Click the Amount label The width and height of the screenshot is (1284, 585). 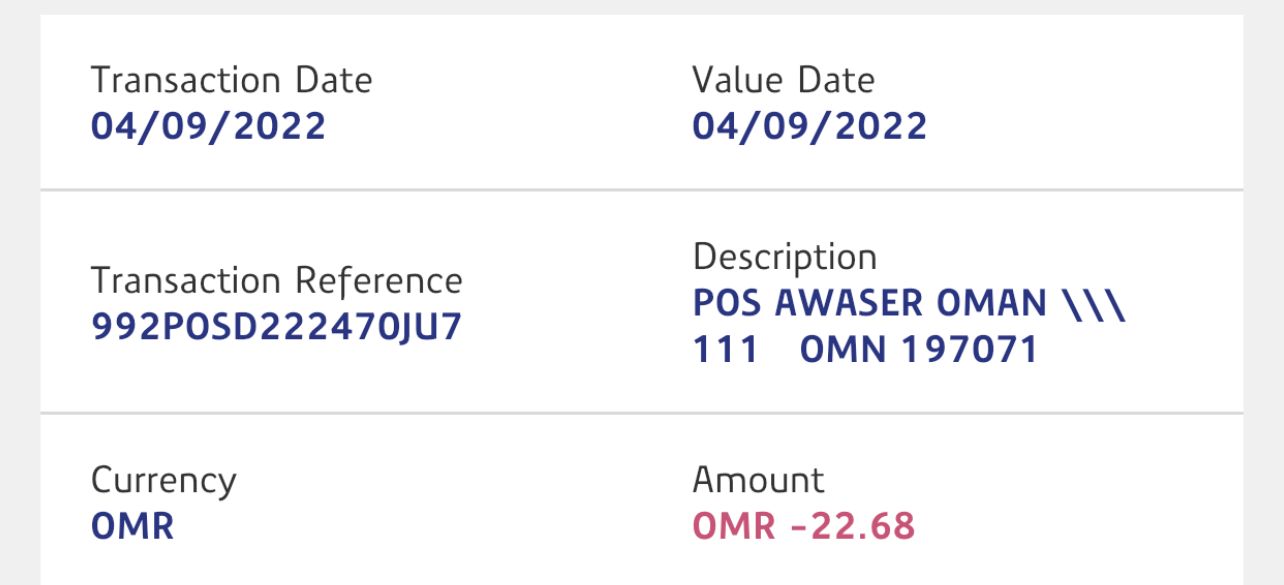(x=758, y=480)
